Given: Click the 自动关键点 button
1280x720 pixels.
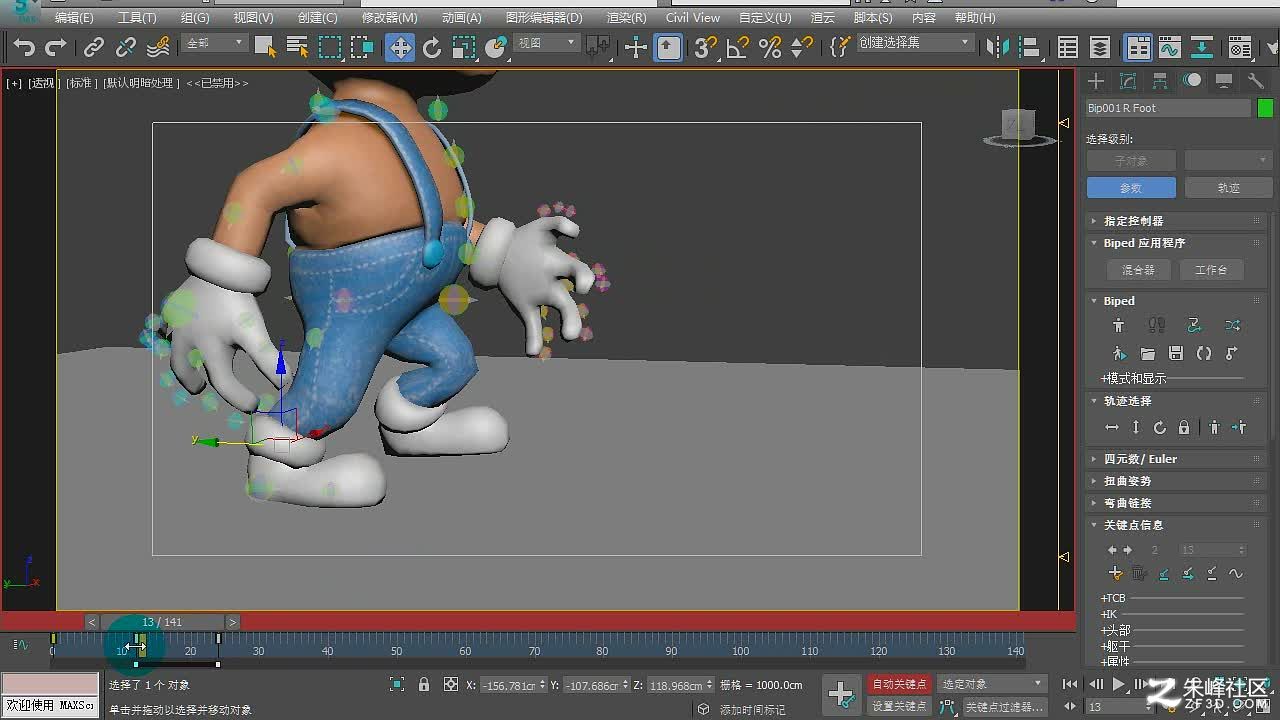Looking at the screenshot, I should 899,684.
